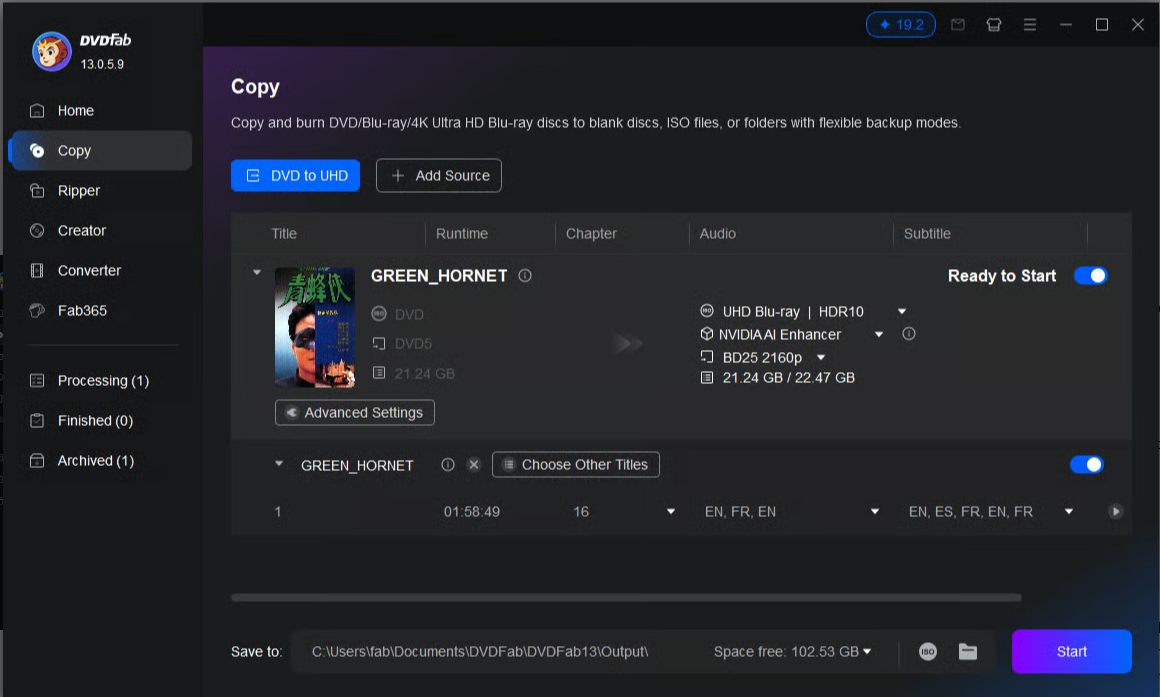The width and height of the screenshot is (1160, 697).
Task: Open the hamburger main menu icon
Action: (x=1030, y=25)
